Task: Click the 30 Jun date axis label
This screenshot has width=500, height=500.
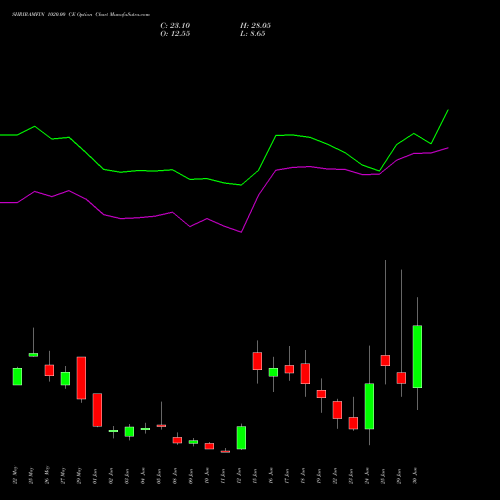Action: 415,476
